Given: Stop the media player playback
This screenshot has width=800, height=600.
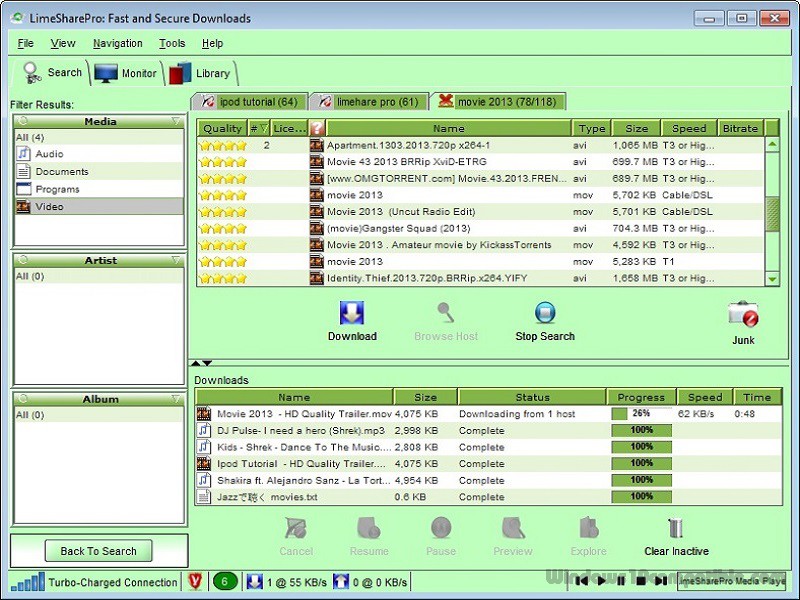Looking at the screenshot, I should pos(641,581).
